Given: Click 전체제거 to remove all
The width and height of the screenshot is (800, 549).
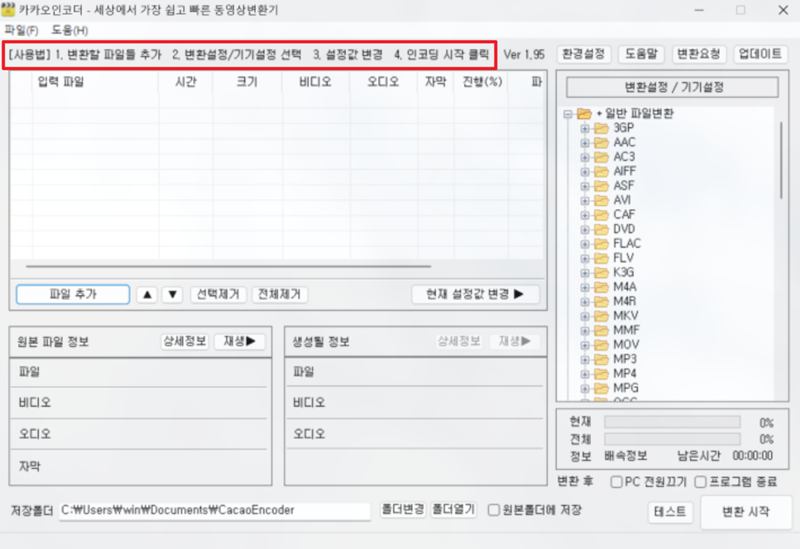Looking at the screenshot, I should (x=279, y=294).
